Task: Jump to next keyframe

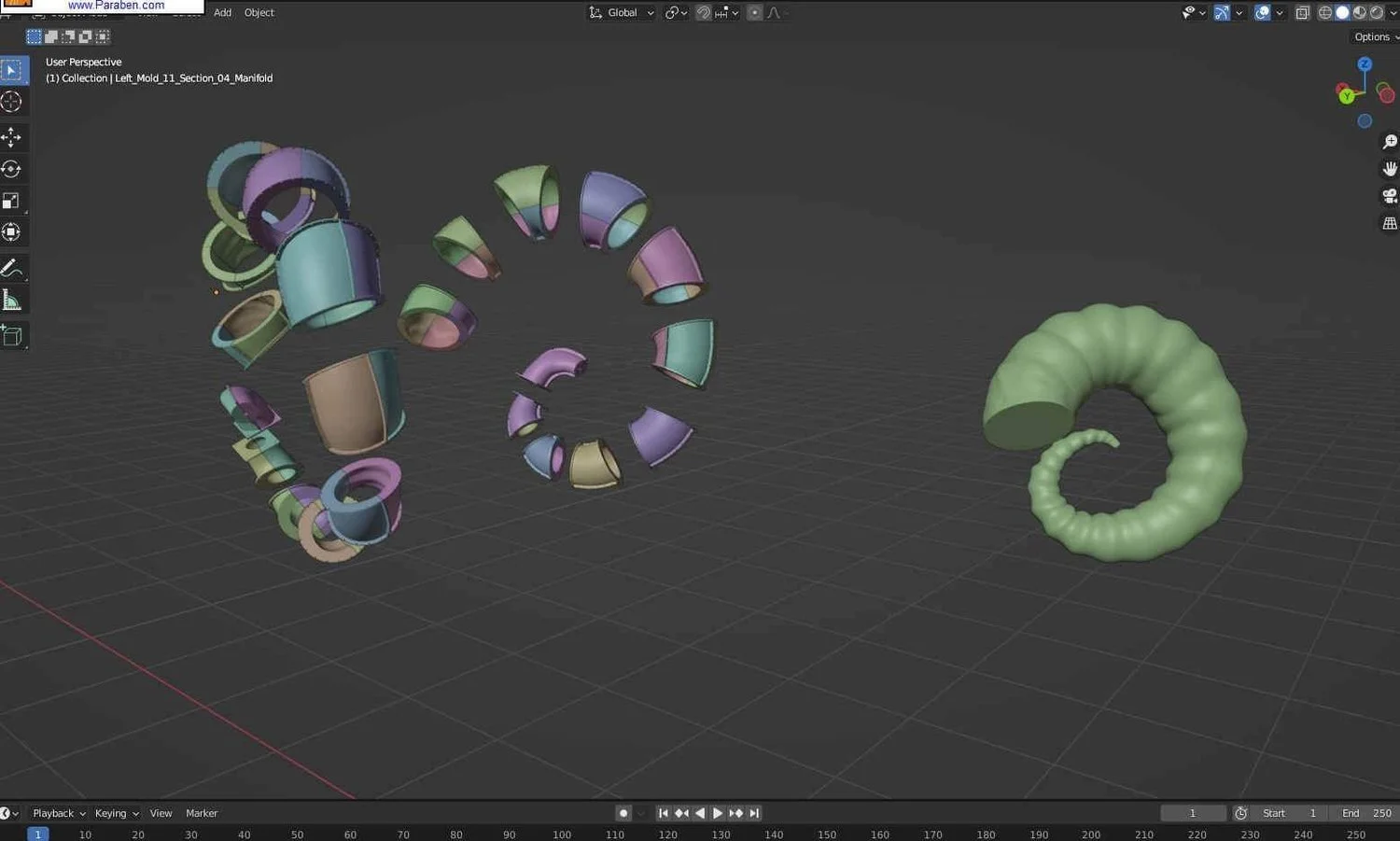Action: [735, 813]
